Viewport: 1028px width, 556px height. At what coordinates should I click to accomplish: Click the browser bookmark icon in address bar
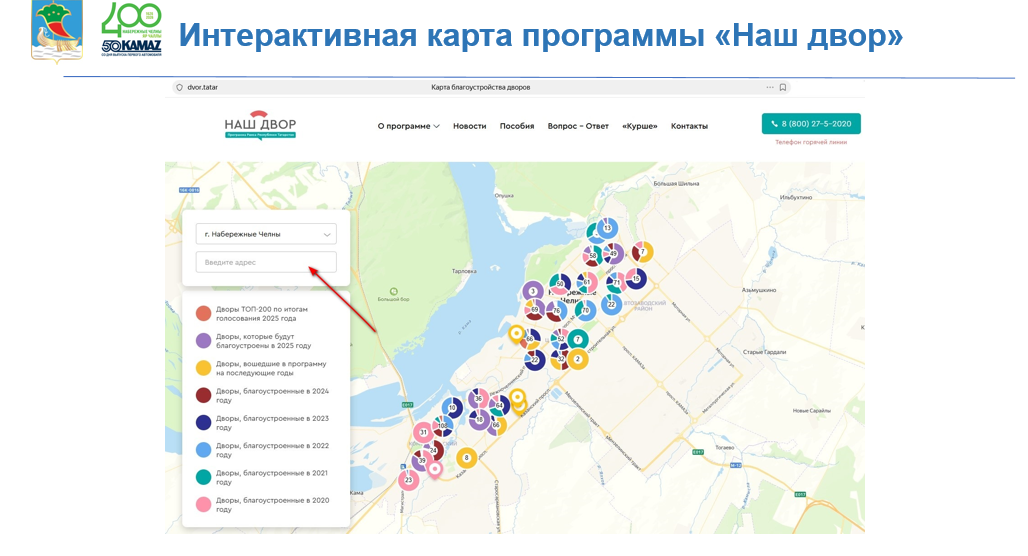[x=783, y=87]
